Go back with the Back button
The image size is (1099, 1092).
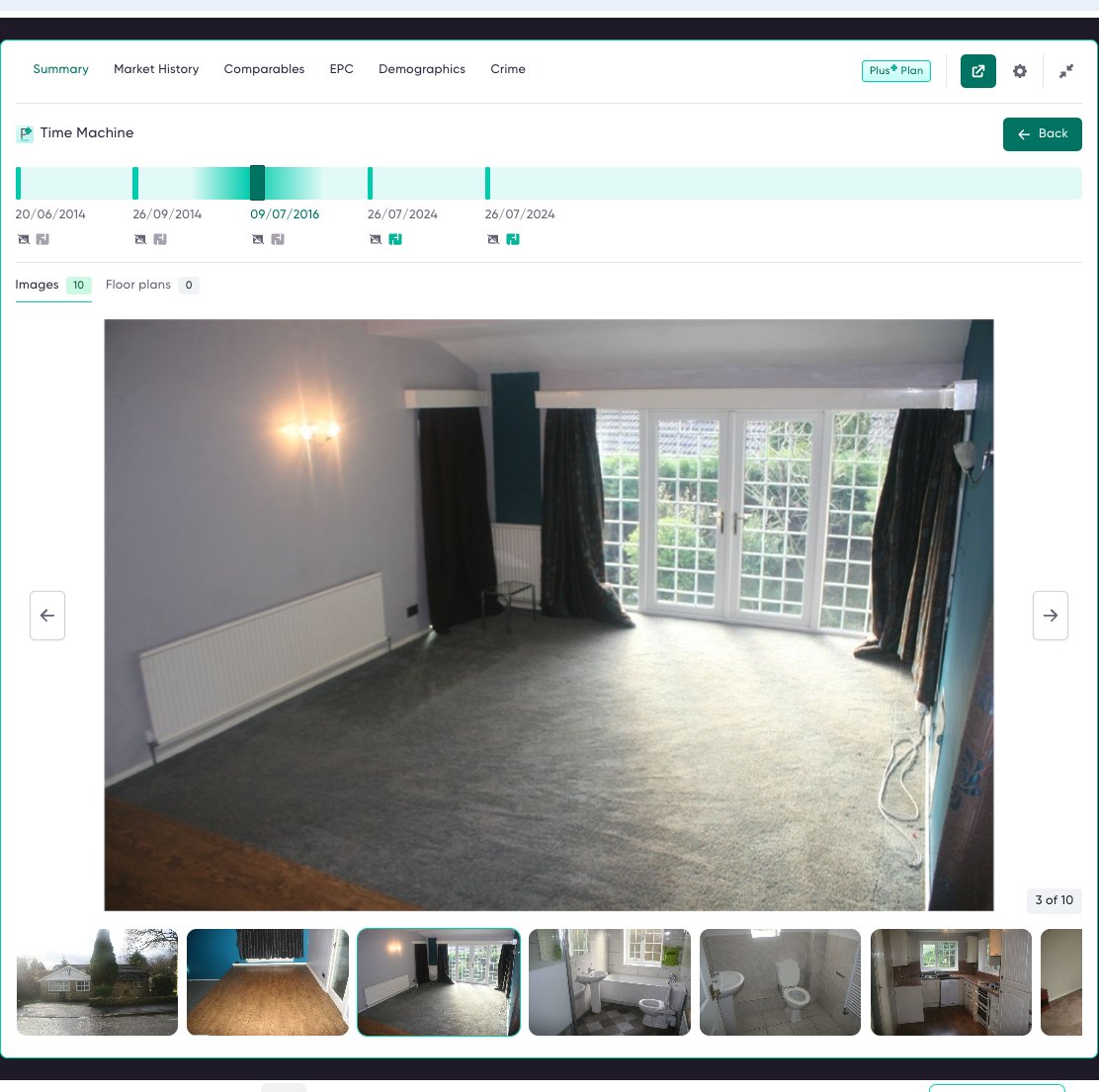(x=1043, y=133)
